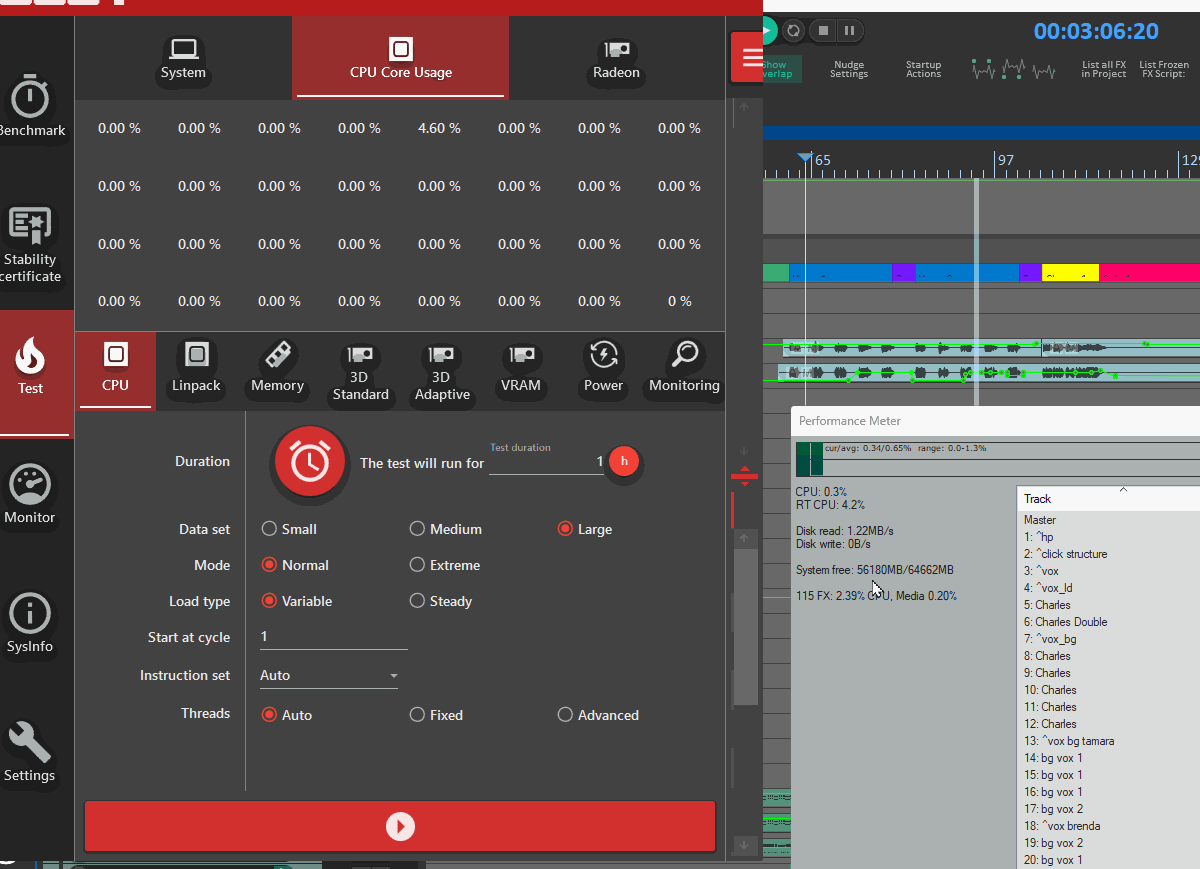Image resolution: width=1200 pixels, height=869 pixels.
Task: Select Fixed threads option
Action: tap(436, 715)
